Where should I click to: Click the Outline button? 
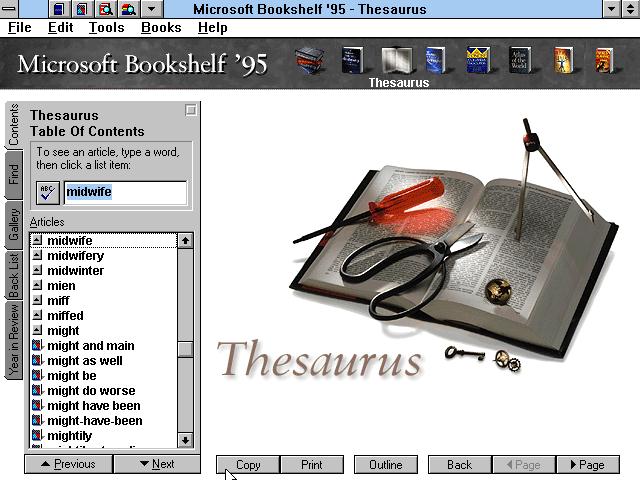tap(386, 465)
